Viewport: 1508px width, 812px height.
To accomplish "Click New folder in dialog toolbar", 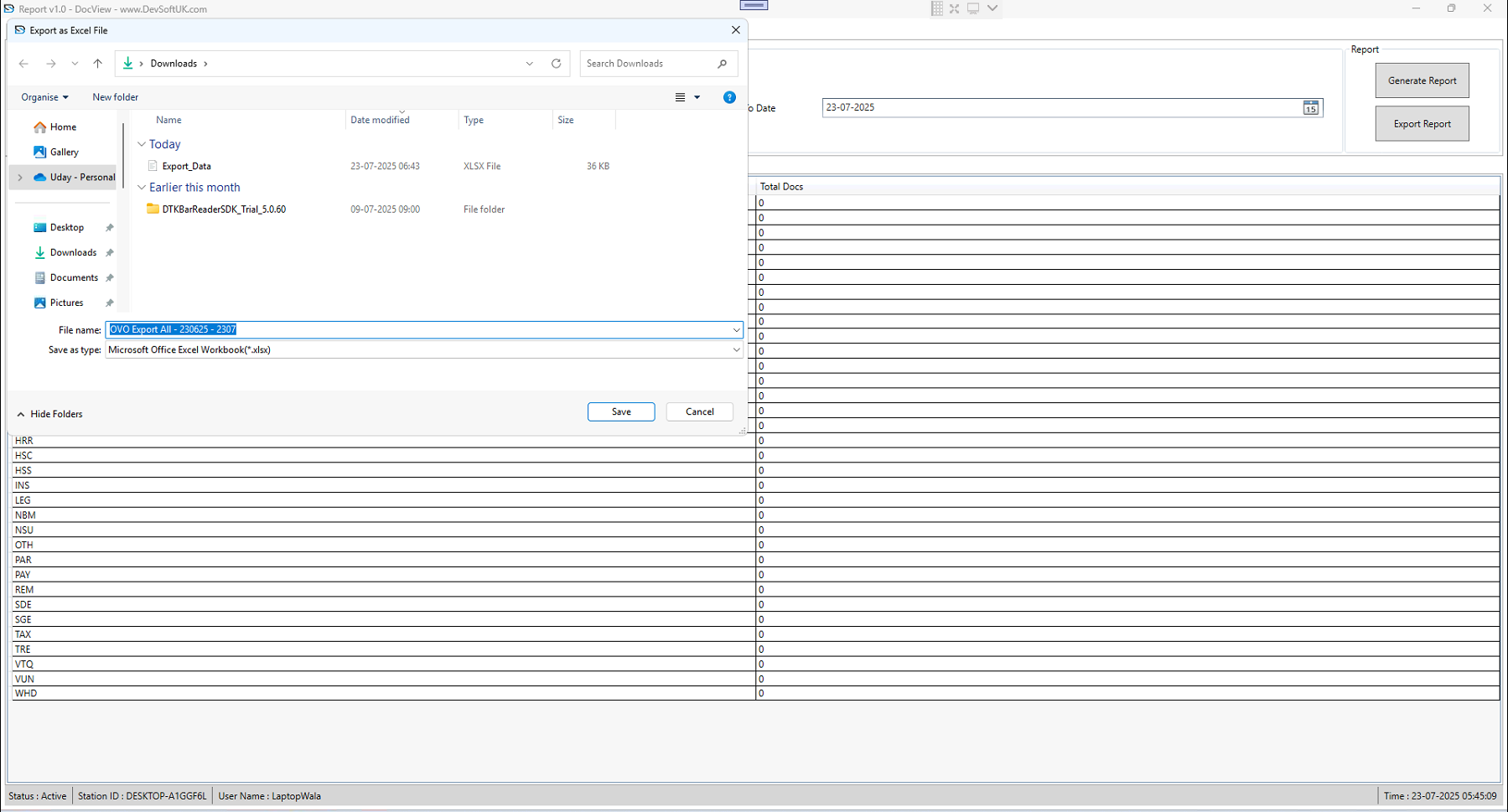I will [115, 97].
